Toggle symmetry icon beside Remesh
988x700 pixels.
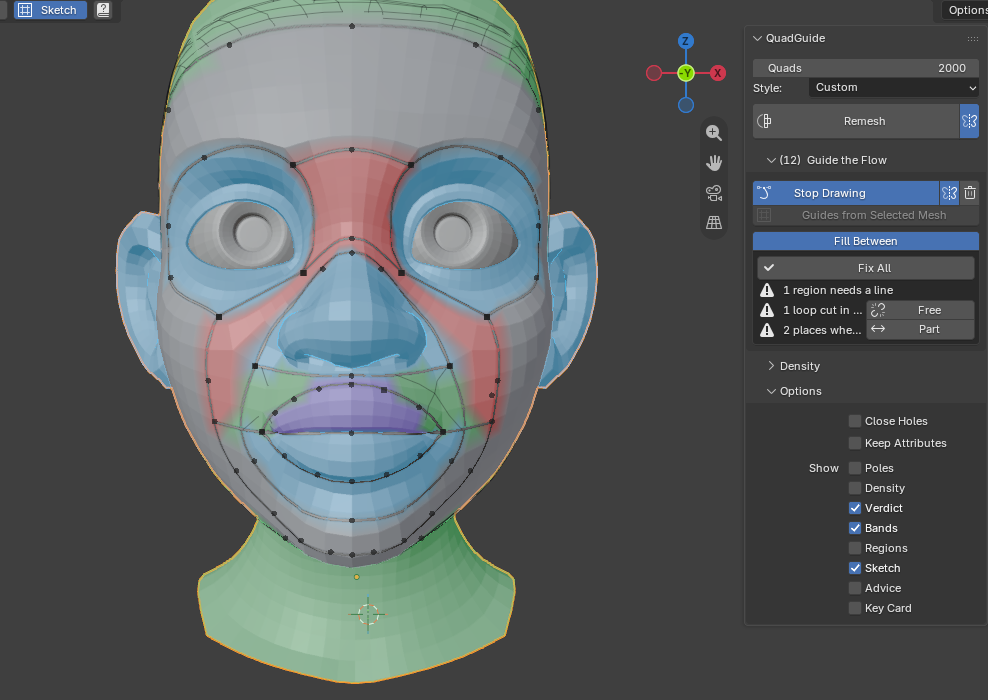pos(969,121)
